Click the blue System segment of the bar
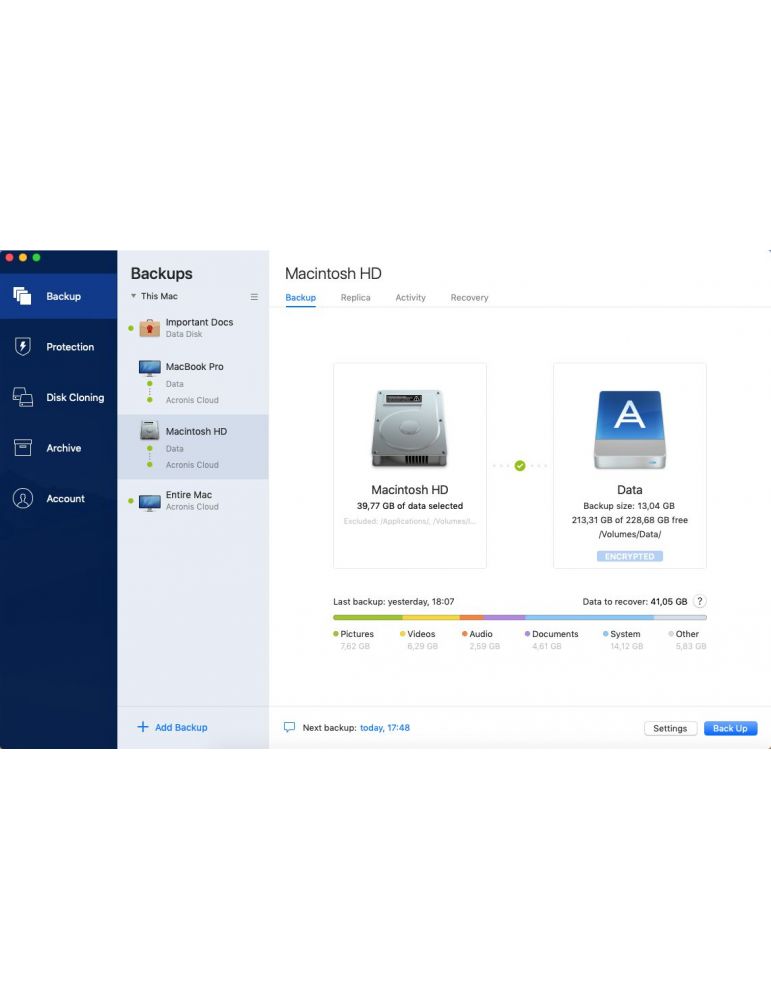The image size is (771, 1000). [590, 617]
